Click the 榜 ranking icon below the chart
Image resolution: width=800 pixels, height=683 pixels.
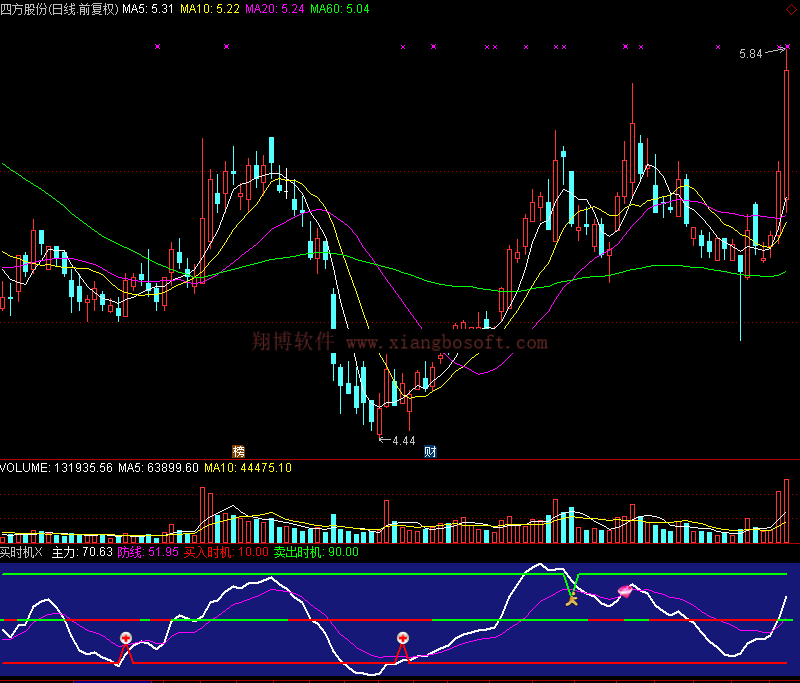pos(238,451)
